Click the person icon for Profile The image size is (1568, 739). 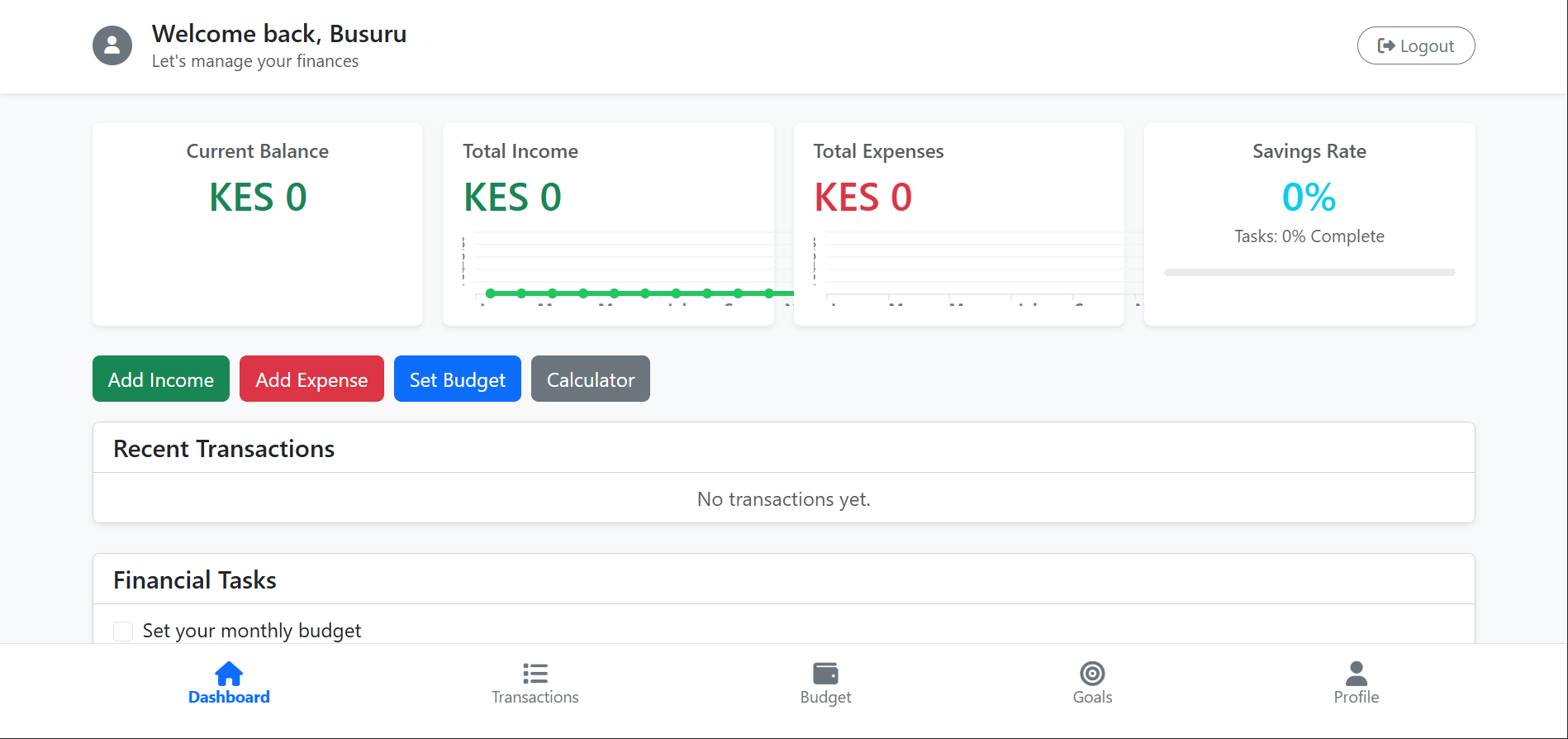[x=1356, y=674]
